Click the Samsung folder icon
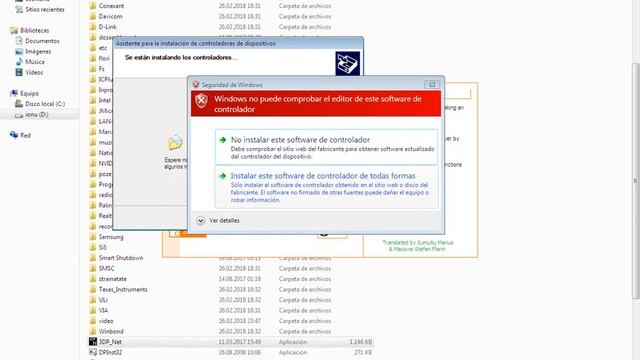 [93, 237]
